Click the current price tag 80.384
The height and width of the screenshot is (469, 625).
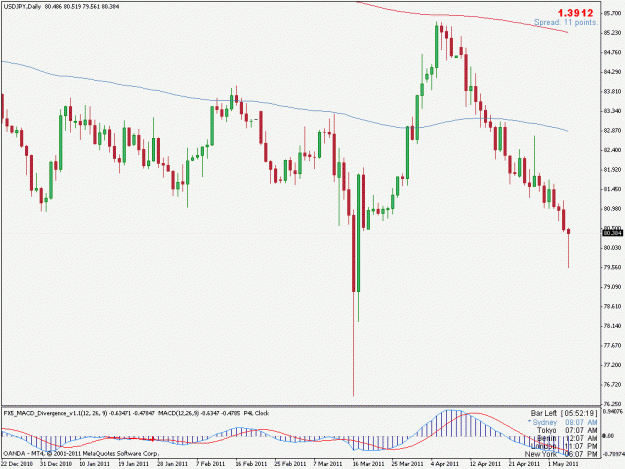613,233
